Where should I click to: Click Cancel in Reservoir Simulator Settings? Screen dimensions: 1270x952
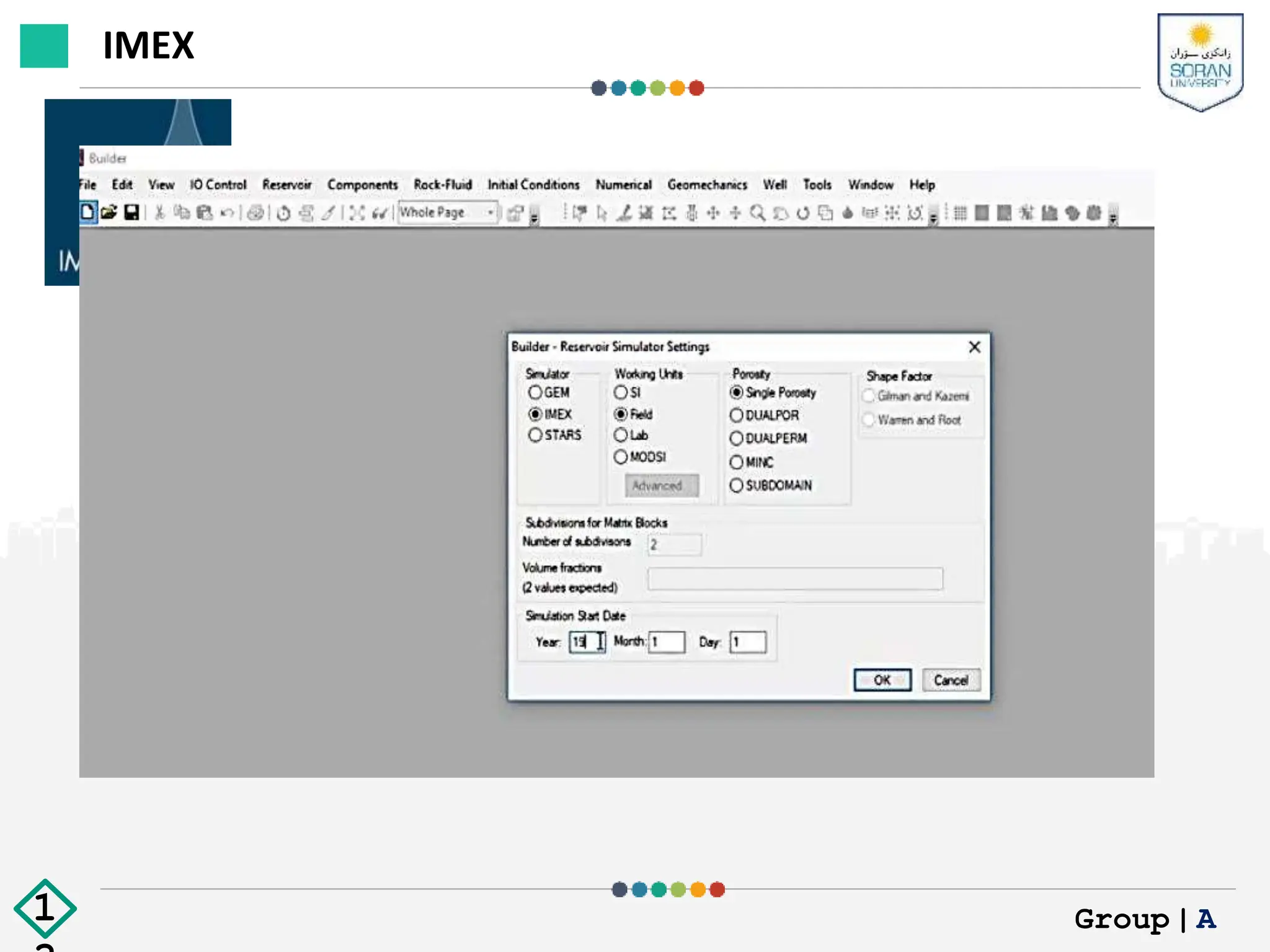click(x=951, y=680)
